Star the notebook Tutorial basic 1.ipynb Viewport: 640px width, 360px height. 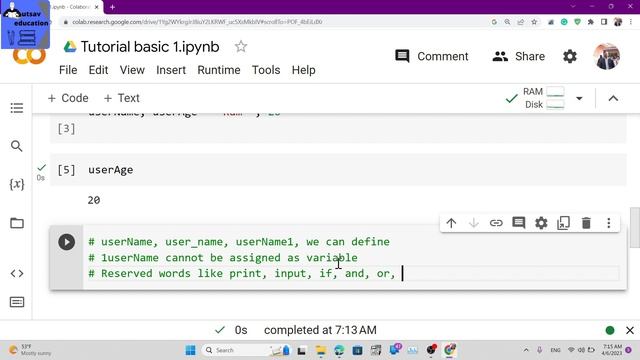pyautogui.click(x=241, y=47)
